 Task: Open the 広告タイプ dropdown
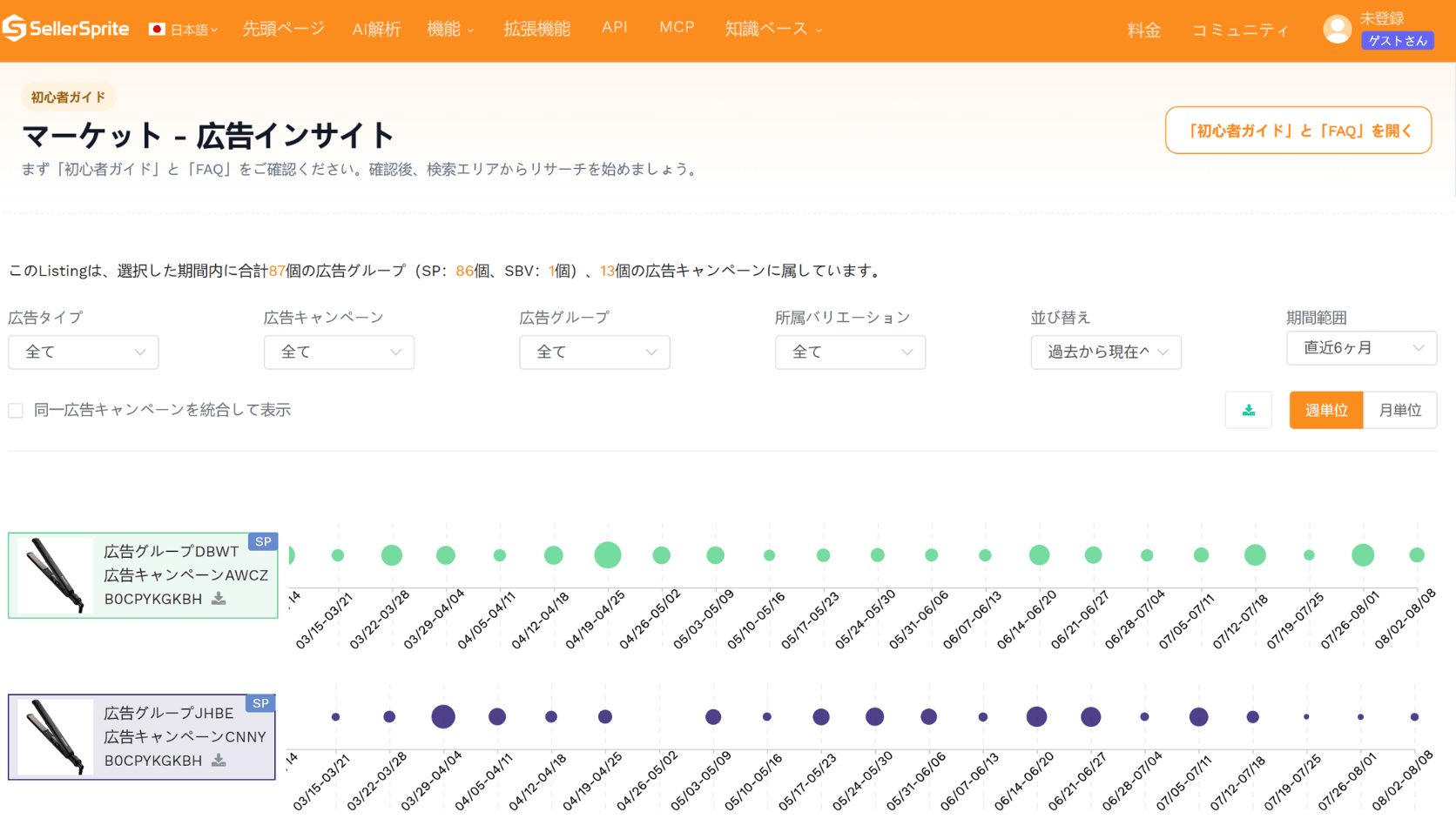tap(84, 352)
